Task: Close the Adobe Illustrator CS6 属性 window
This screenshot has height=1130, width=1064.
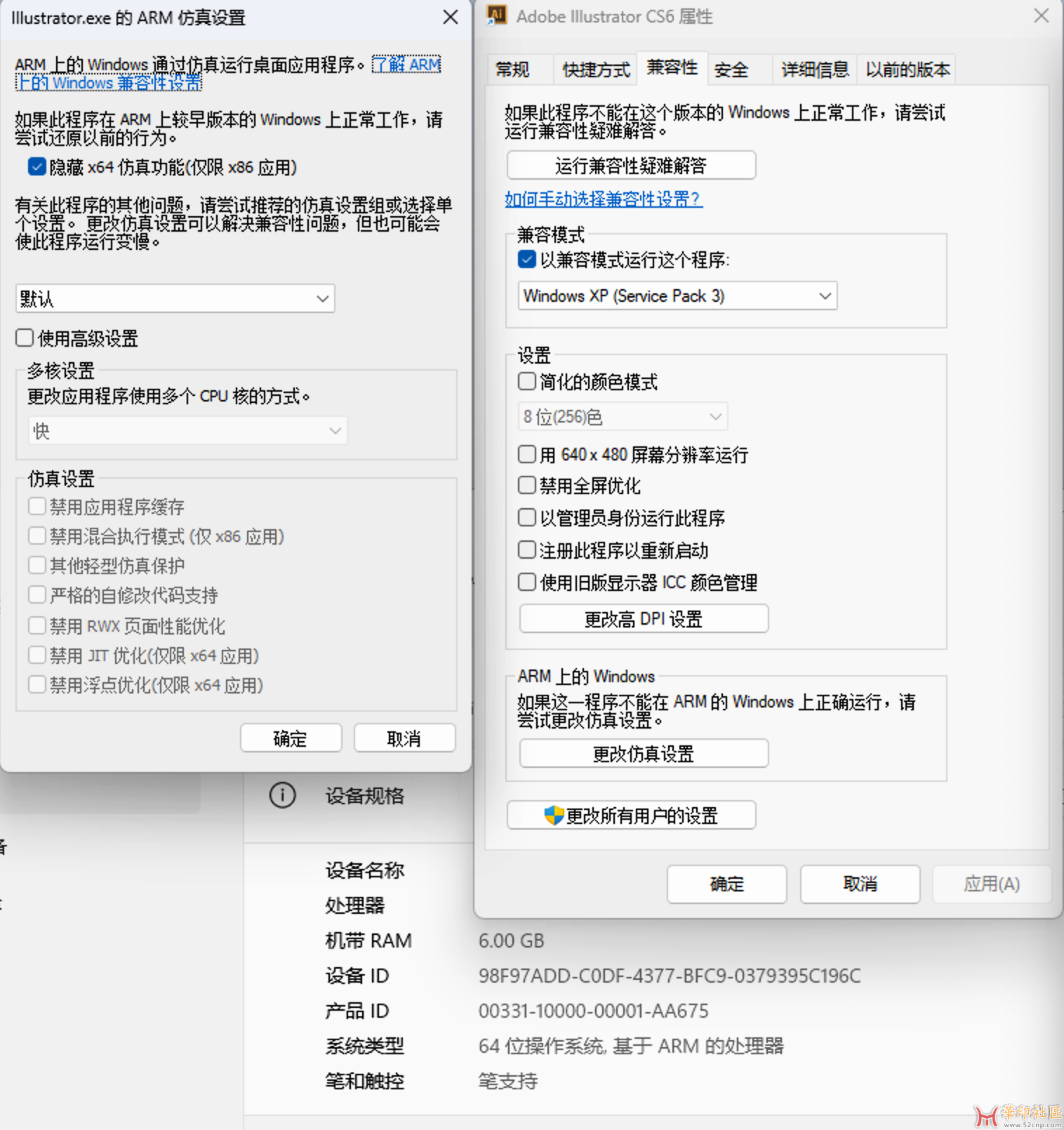Action: (1042, 15)
